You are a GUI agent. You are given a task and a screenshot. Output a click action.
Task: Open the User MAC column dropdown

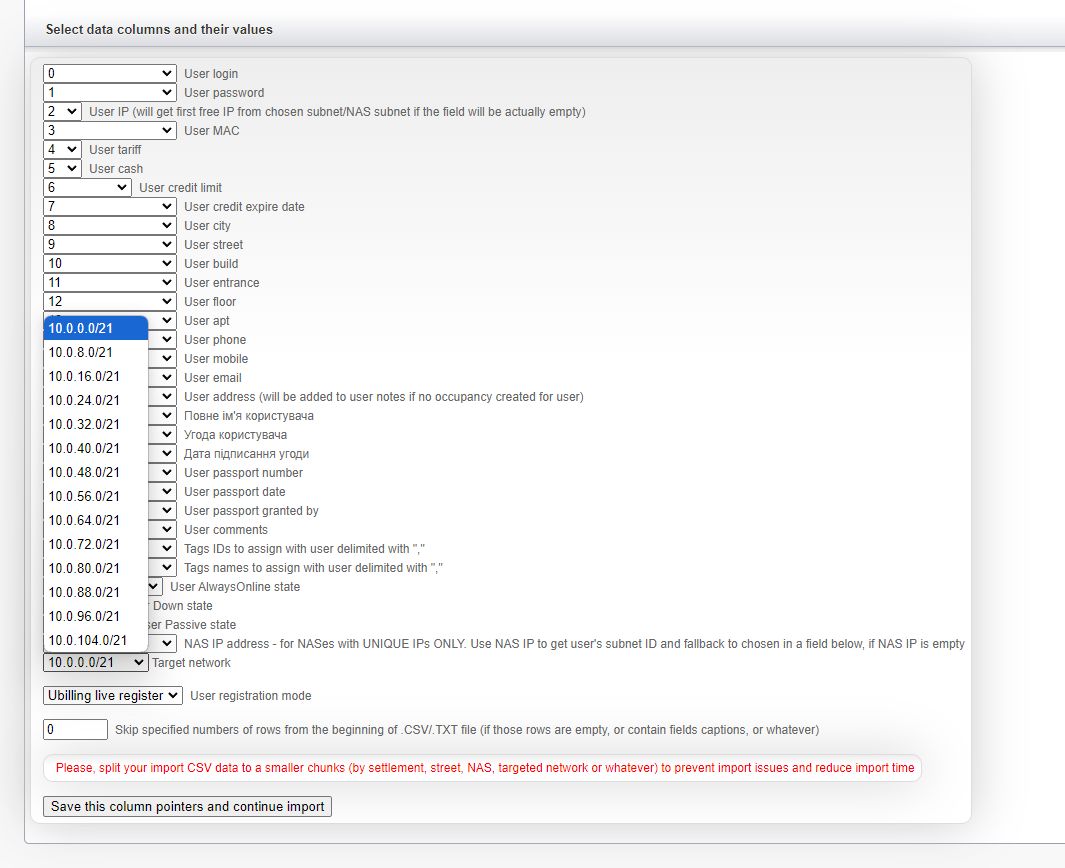pos(110,130)
